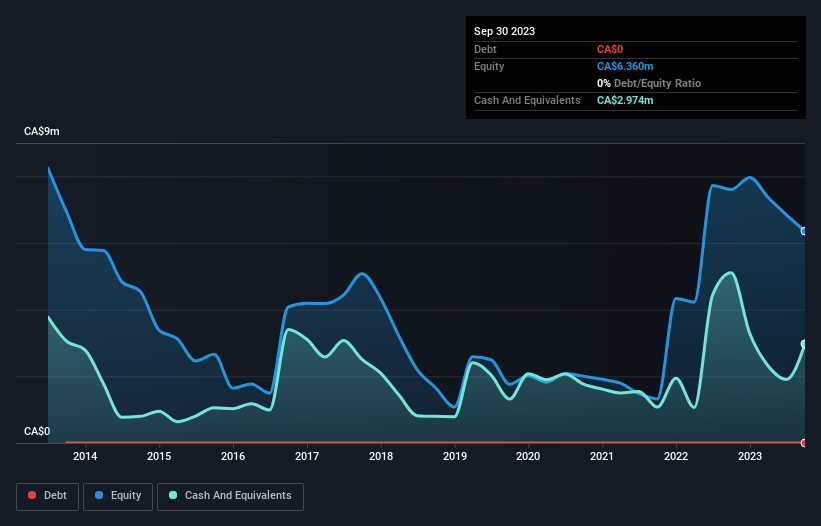Click the CA$0 y-axis label

tap(37, 431)
